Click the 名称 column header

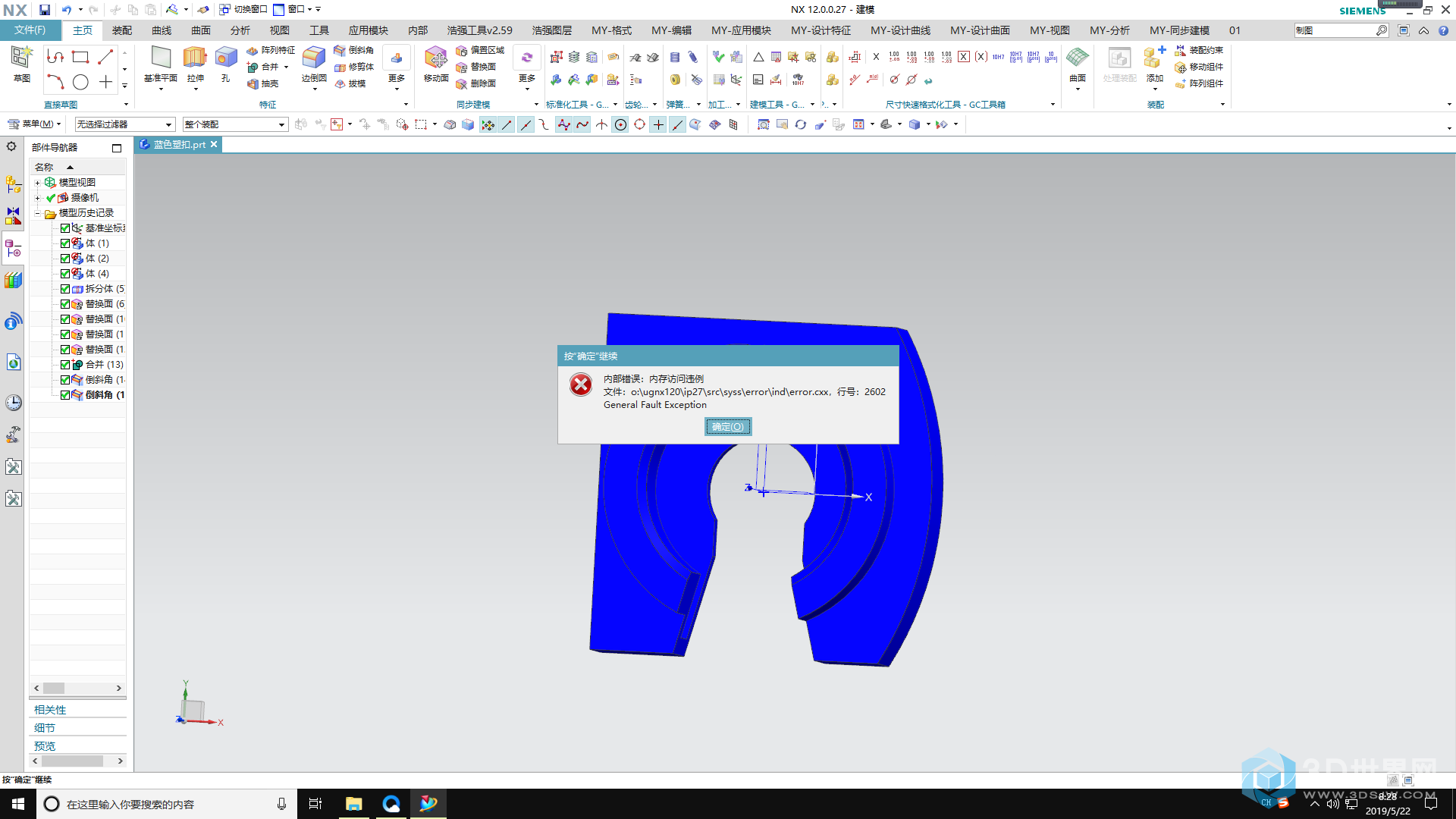point(44,168)
